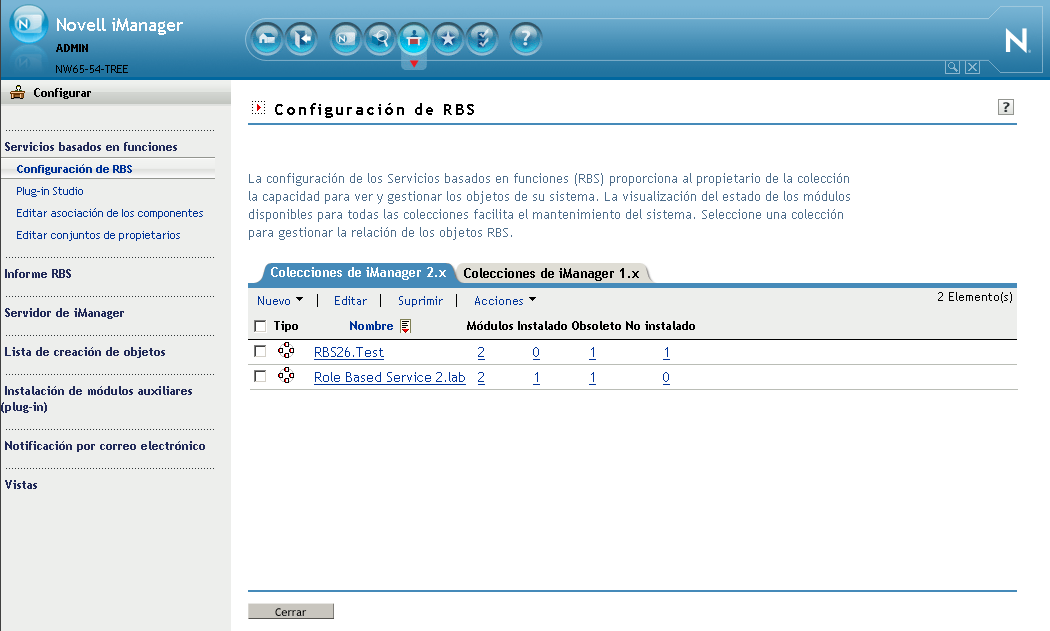The height and width of the screenshot is (631, 1050).
Task: Switch to Colecciones de iManager 2.x tab
Action: point(358,273)
